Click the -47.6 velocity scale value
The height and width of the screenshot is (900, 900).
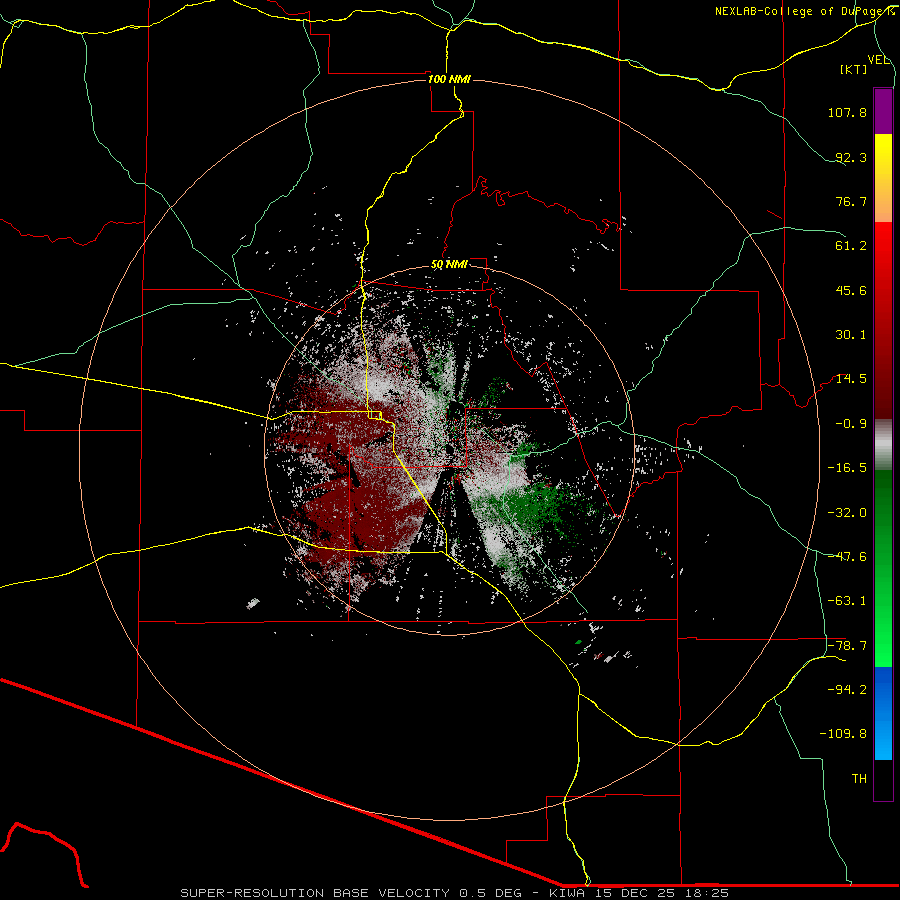pyautogui.click(x=847, y=557)
